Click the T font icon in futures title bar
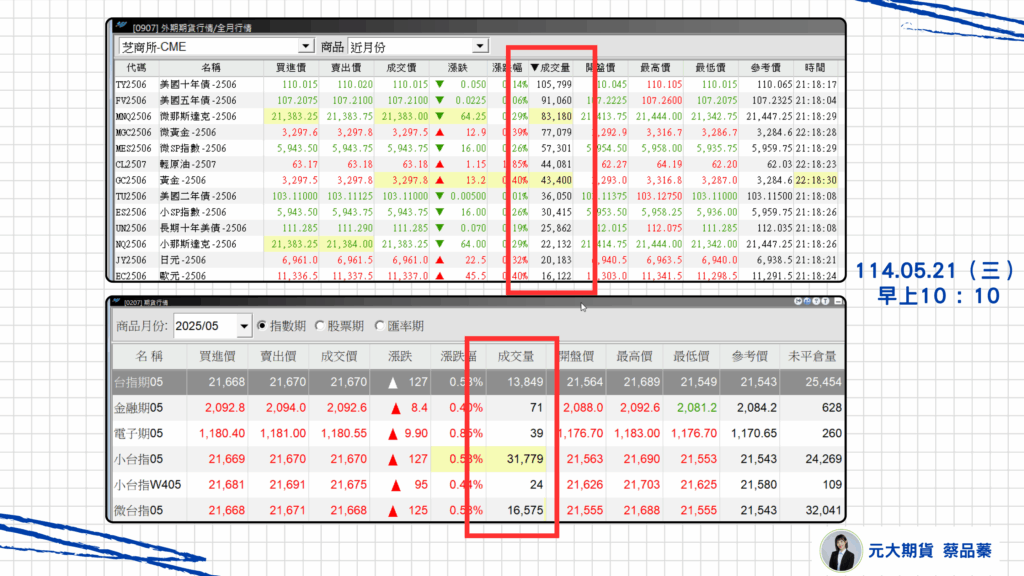 pos(825,301)
